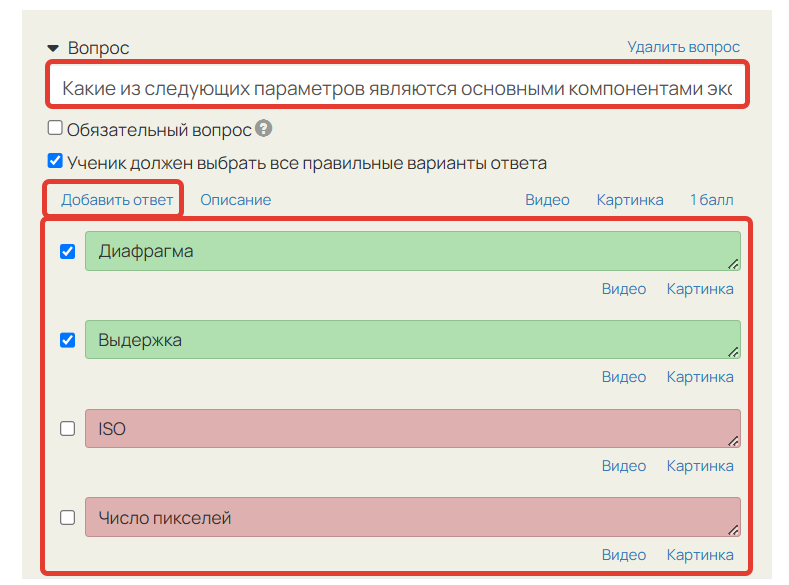Screen dimensions: 789x585
Task: Edit the ISO answer field
Action: 413,429
